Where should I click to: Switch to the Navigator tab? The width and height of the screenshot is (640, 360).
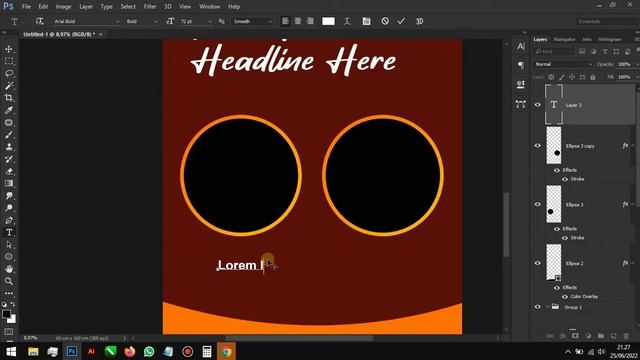(564, 40)
